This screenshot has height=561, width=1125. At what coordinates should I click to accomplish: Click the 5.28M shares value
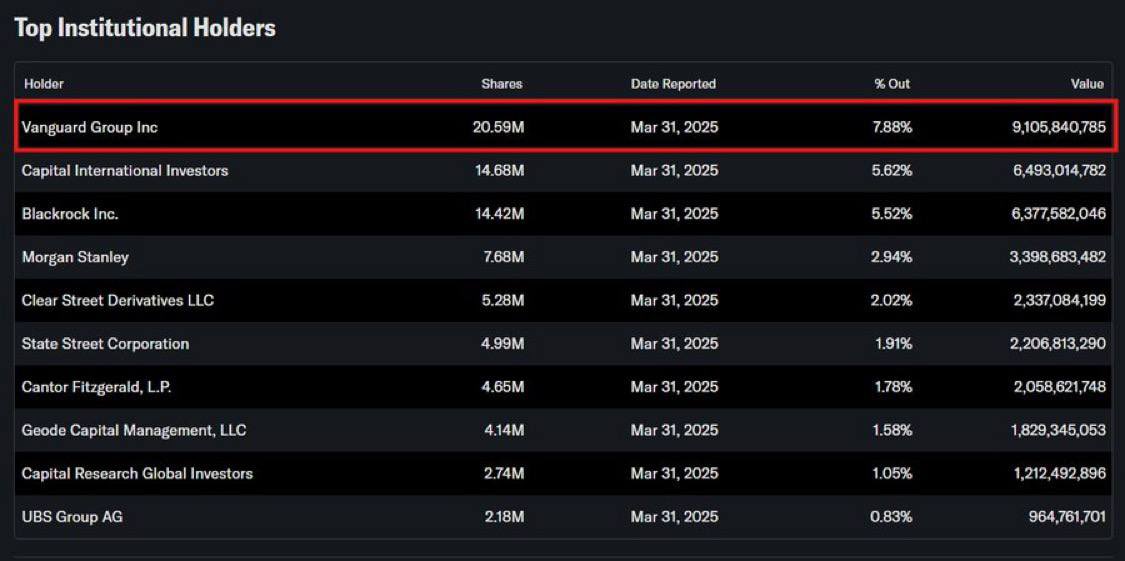[503, 301]
